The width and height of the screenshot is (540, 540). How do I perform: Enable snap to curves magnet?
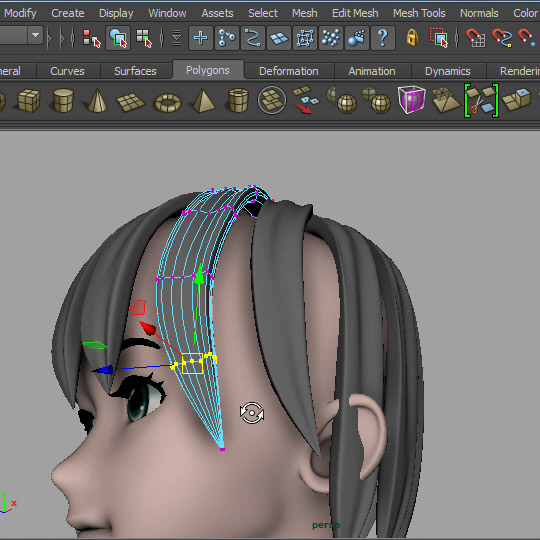(501, 38)
